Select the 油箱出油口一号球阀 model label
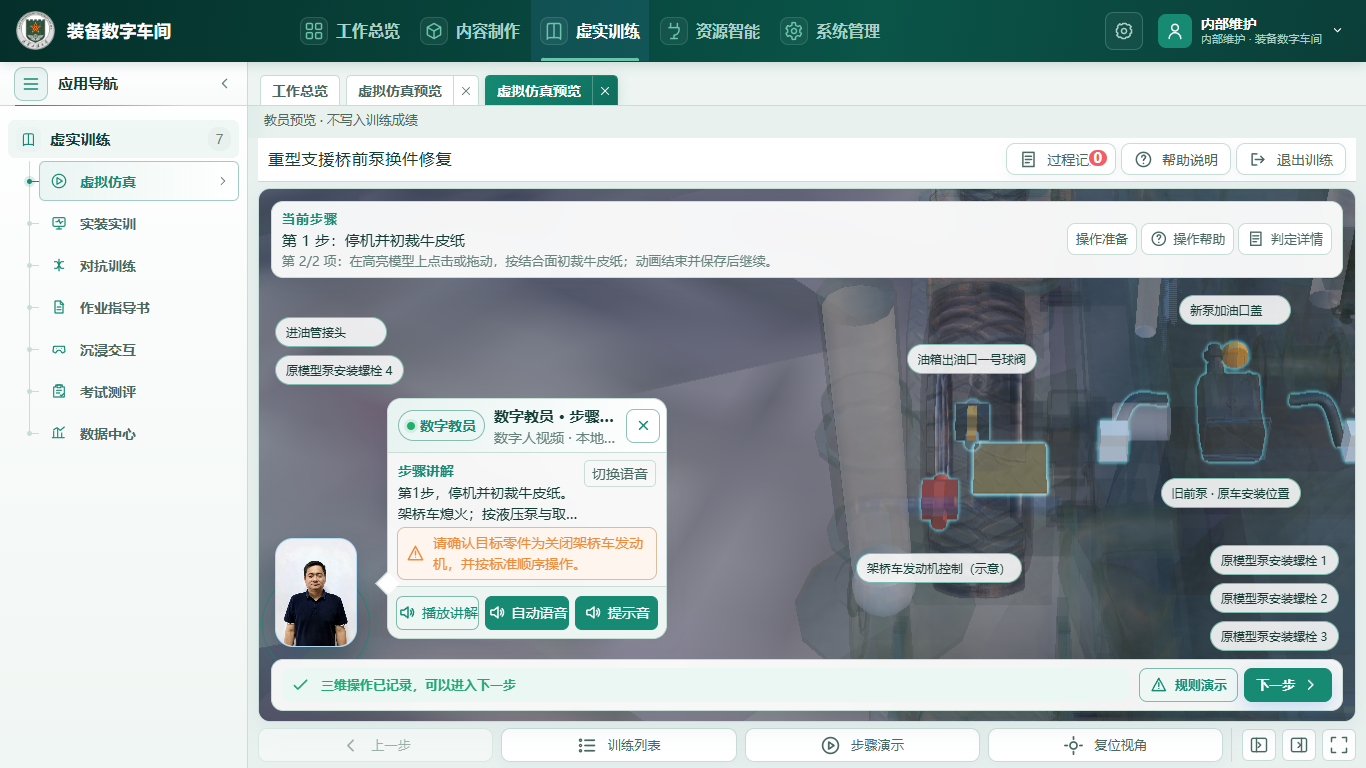 click(x=971, y=360)
